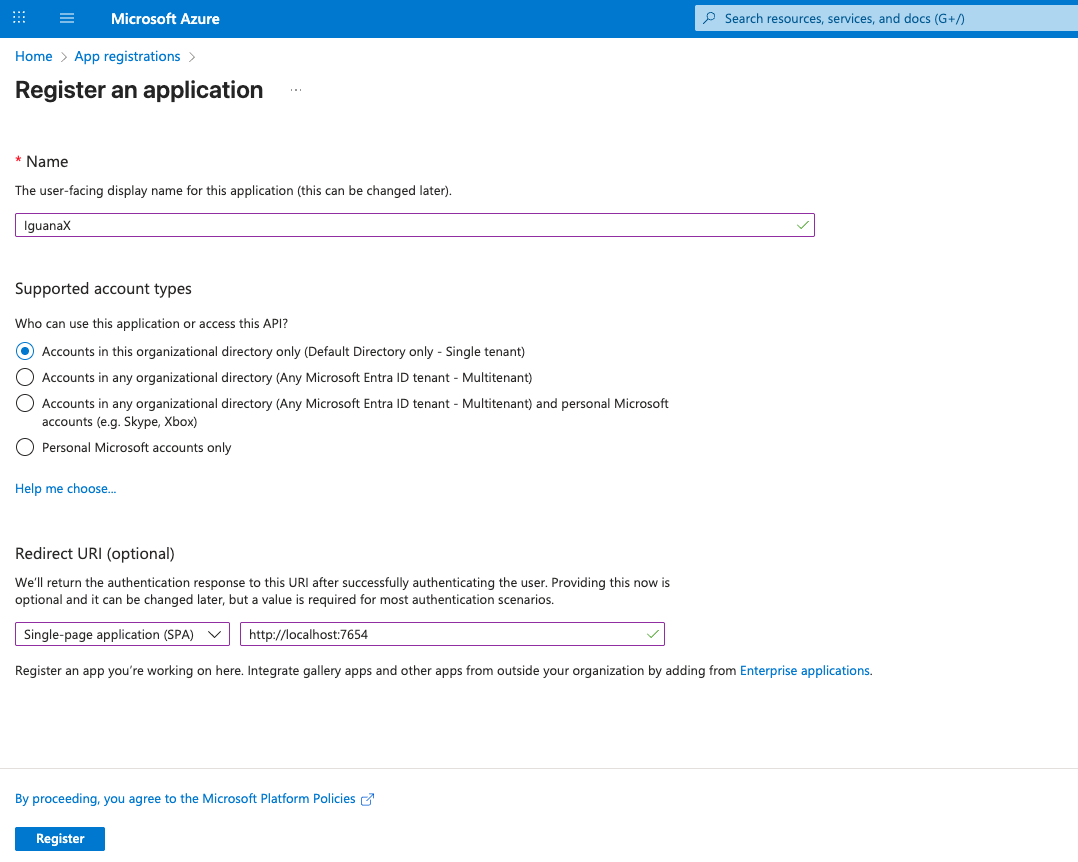Choose Personal Microsoft accounts only
The width and height of the screenshot is (1078, 862).
26,448
